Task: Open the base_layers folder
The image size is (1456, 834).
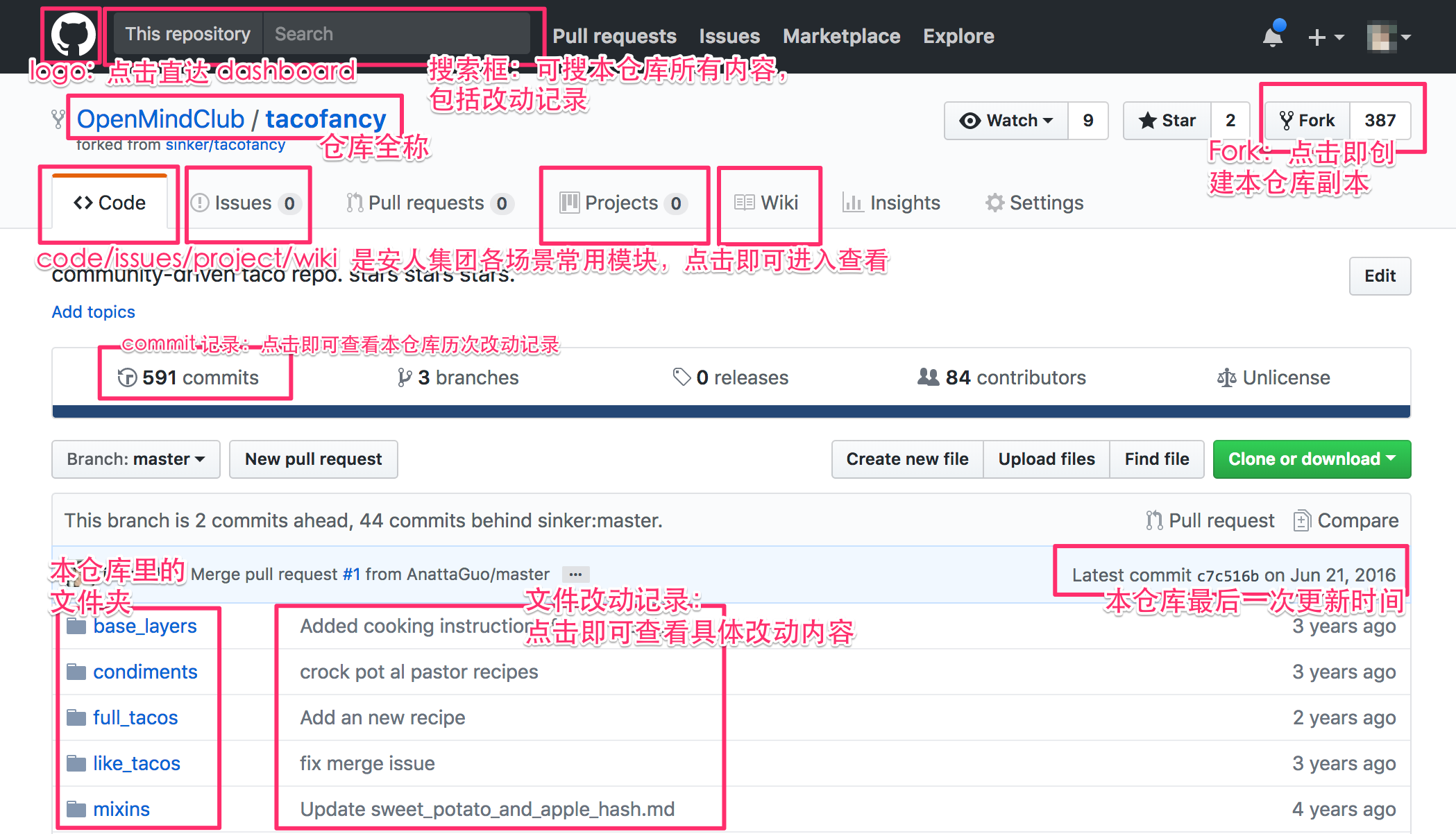Action: pos(144,627)
